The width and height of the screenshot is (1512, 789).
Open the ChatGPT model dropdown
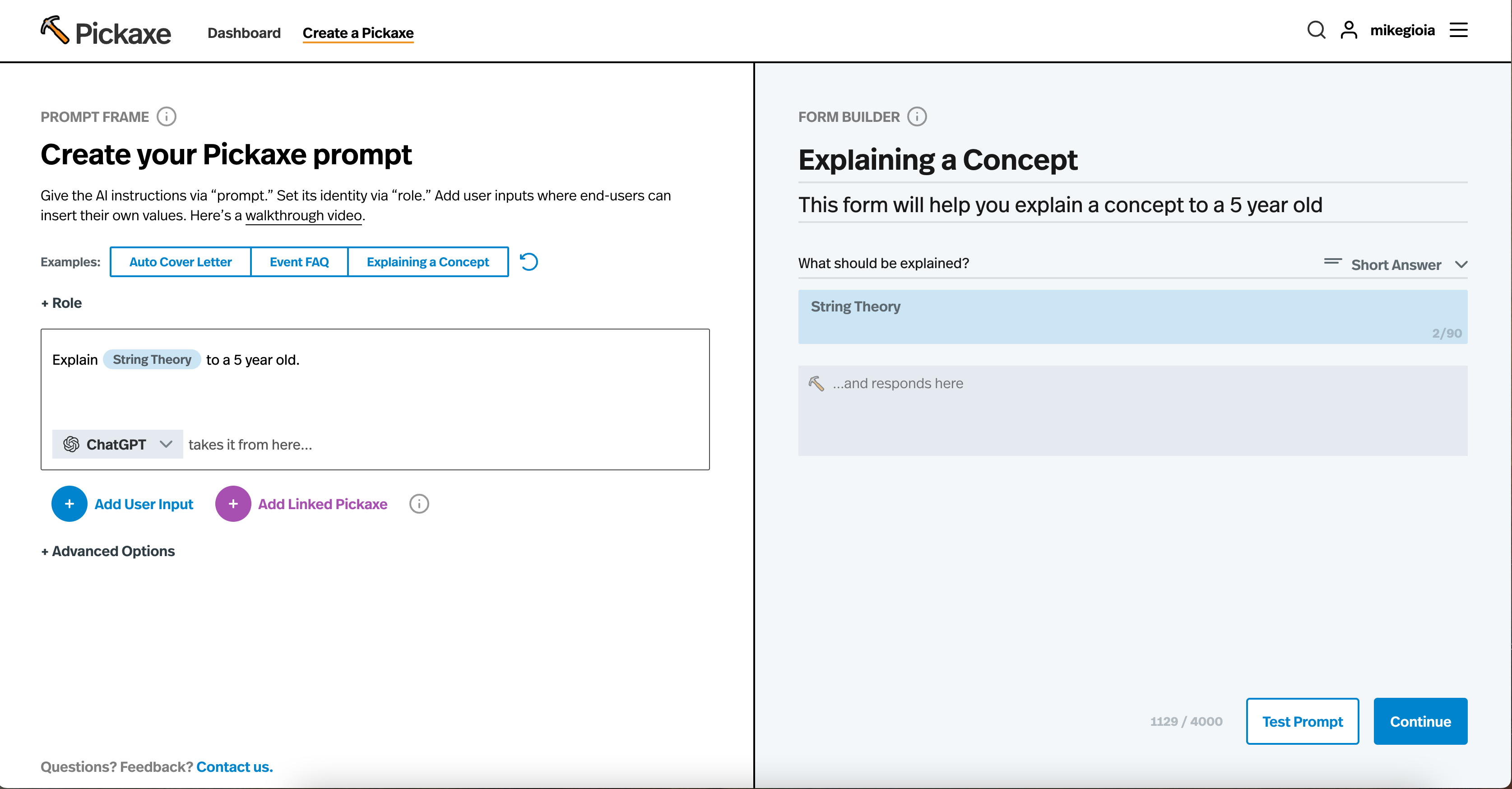tap(117, 445)
